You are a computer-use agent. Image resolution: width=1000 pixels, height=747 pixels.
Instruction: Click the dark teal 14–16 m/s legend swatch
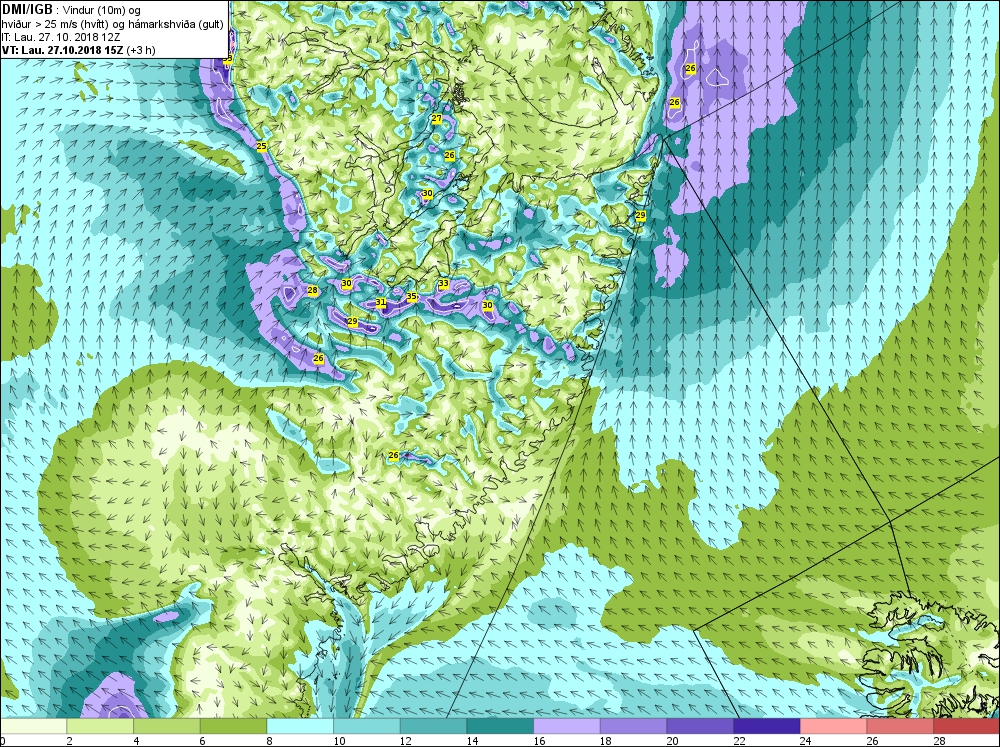click(x=500, y=726)
